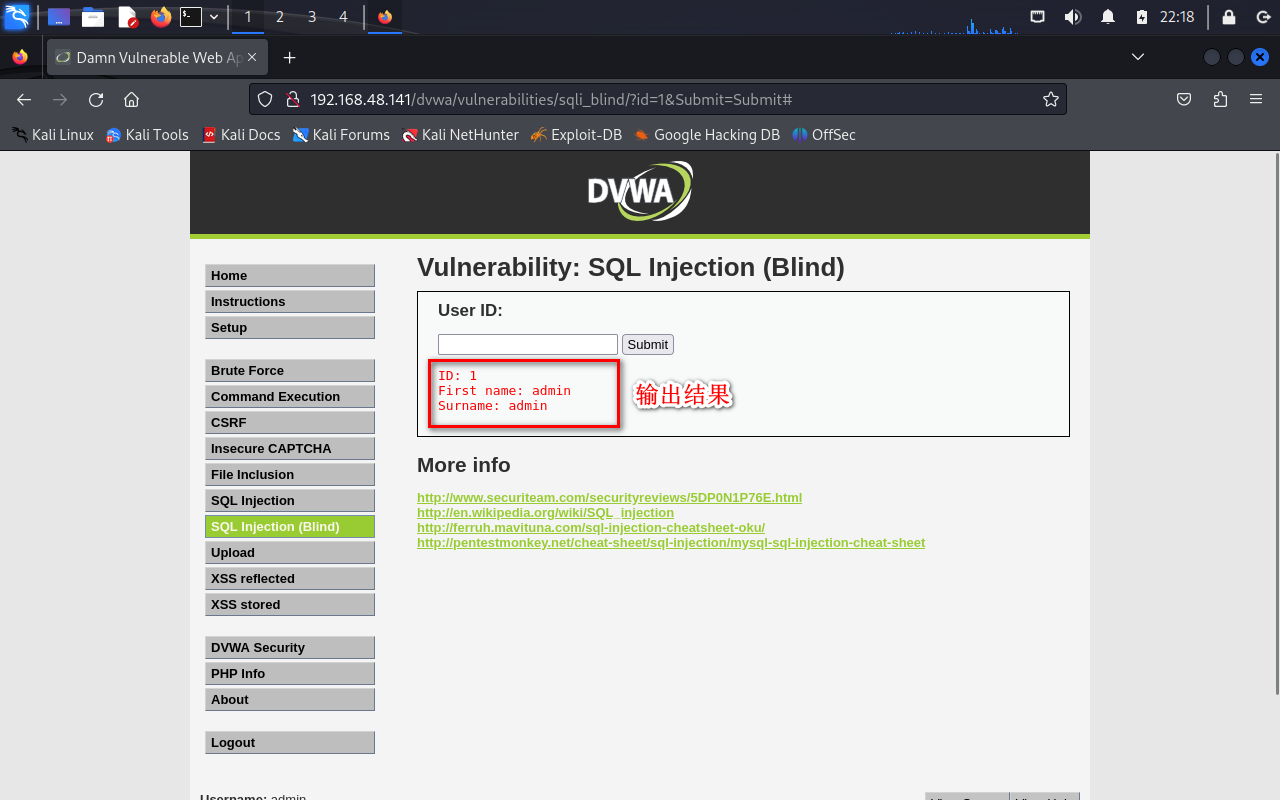Open the securiteam.com security review link
The height and width of the screenshot is (800, 1280).
[609, 497]
